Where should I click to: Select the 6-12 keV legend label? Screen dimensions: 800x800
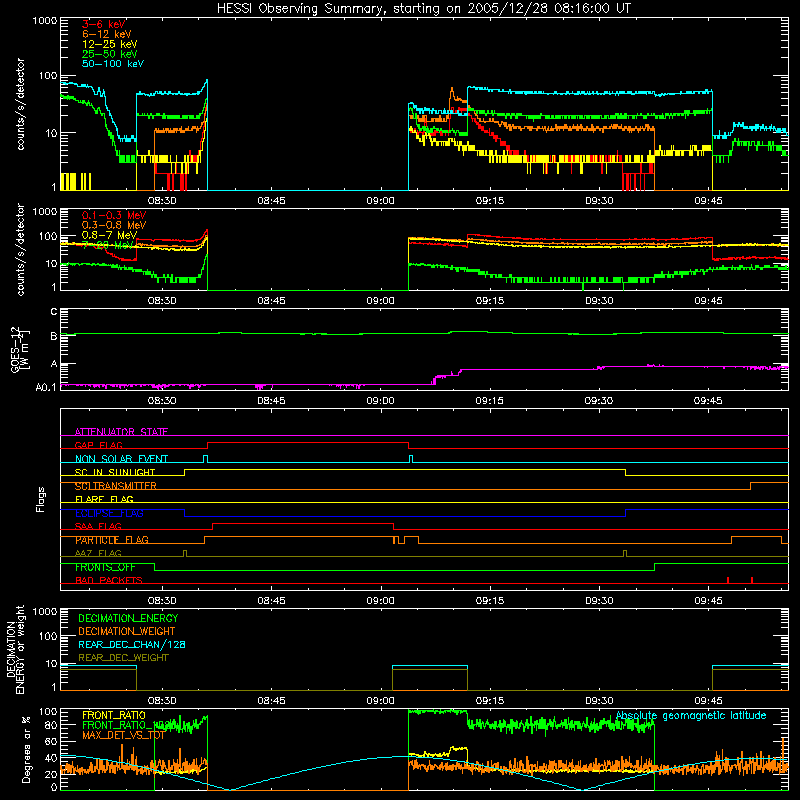click(x=107, y=34)
